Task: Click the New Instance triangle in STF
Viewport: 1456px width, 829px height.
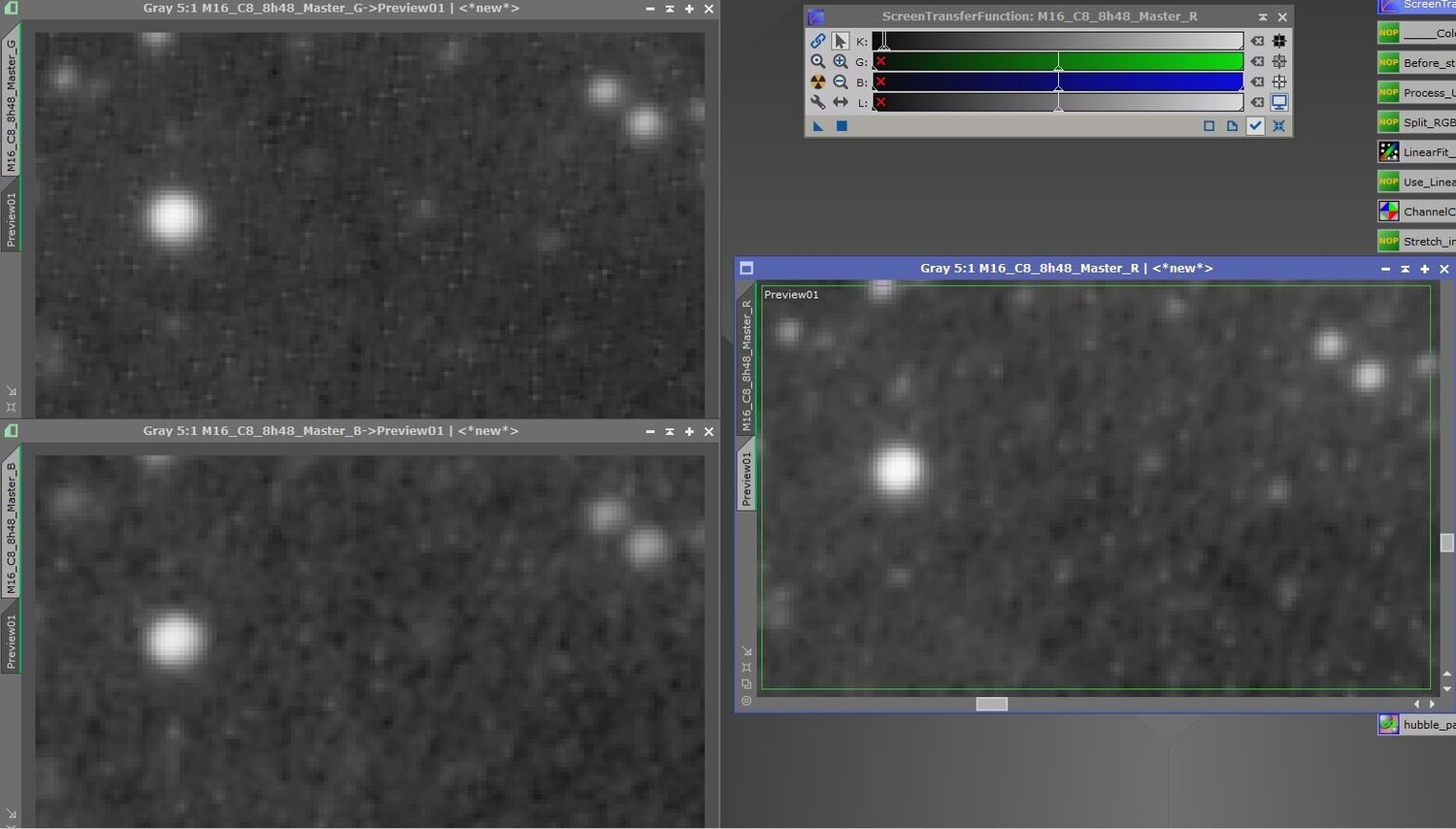Action: coord(818,126)
